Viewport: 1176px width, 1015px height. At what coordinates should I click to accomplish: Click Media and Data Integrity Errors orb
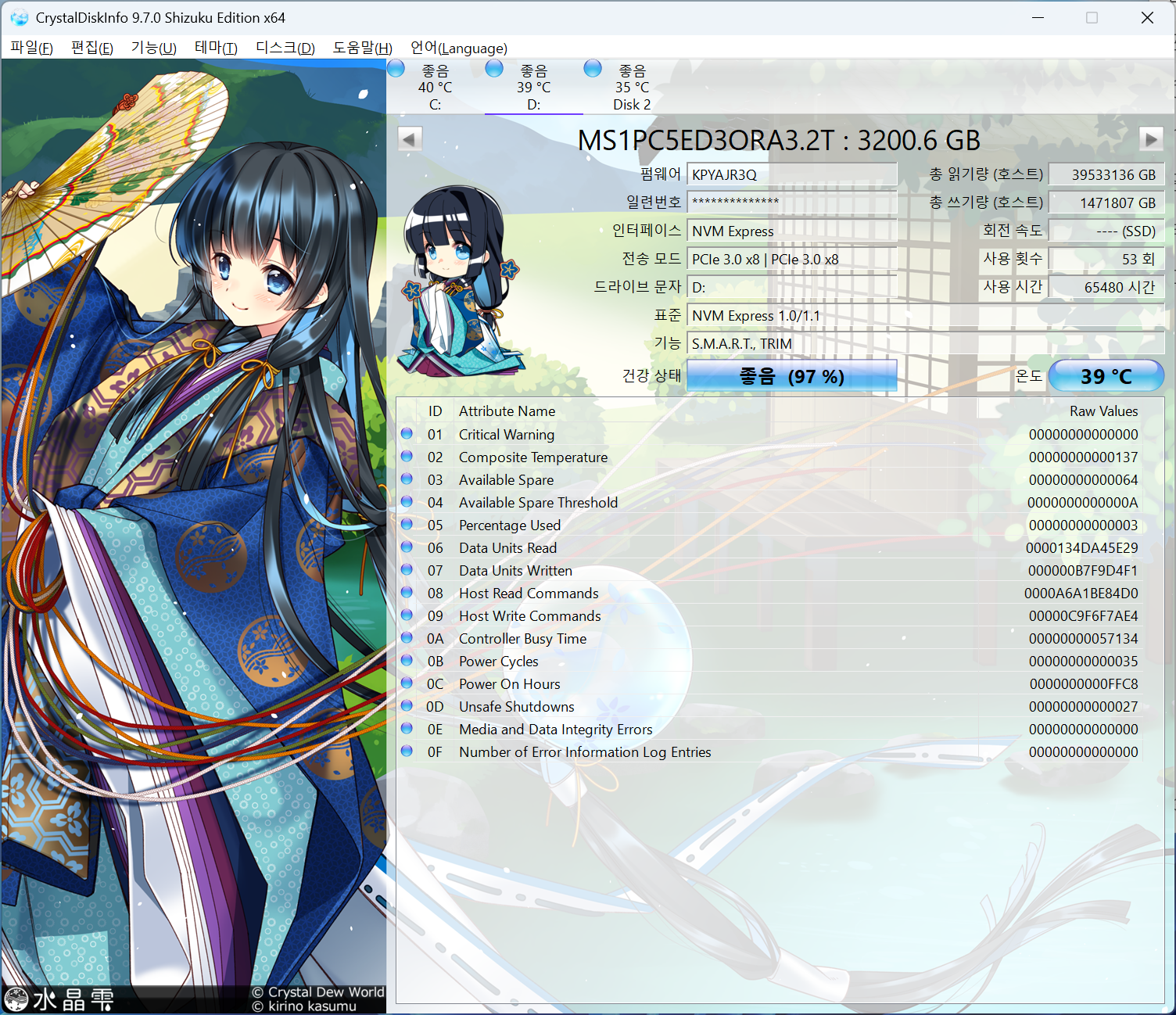point(407,728)
